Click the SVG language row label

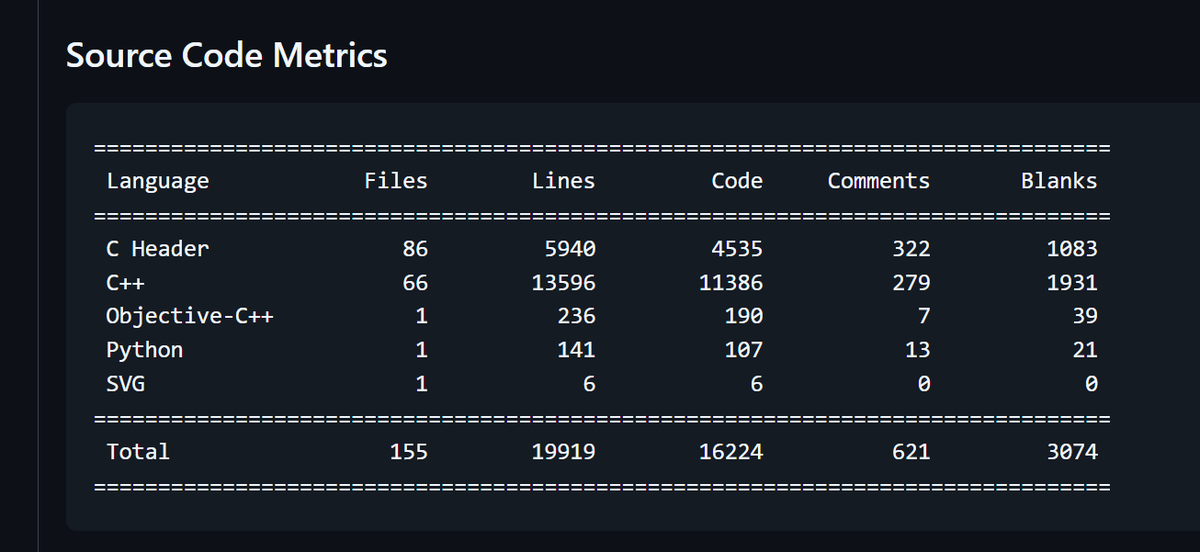[125, 384]
